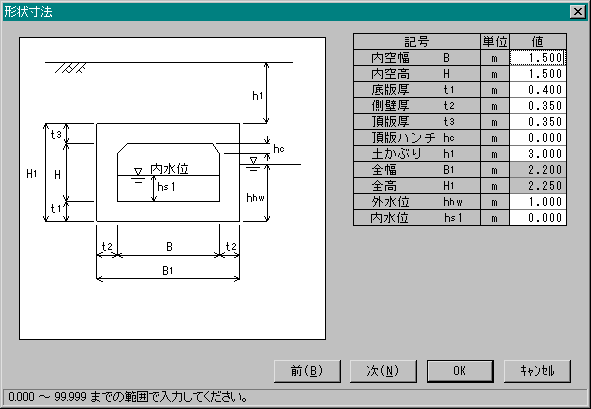Click the 土かぶり h1 value cell
The width and height of the screenshot is (591, 409).
(538, 154)
